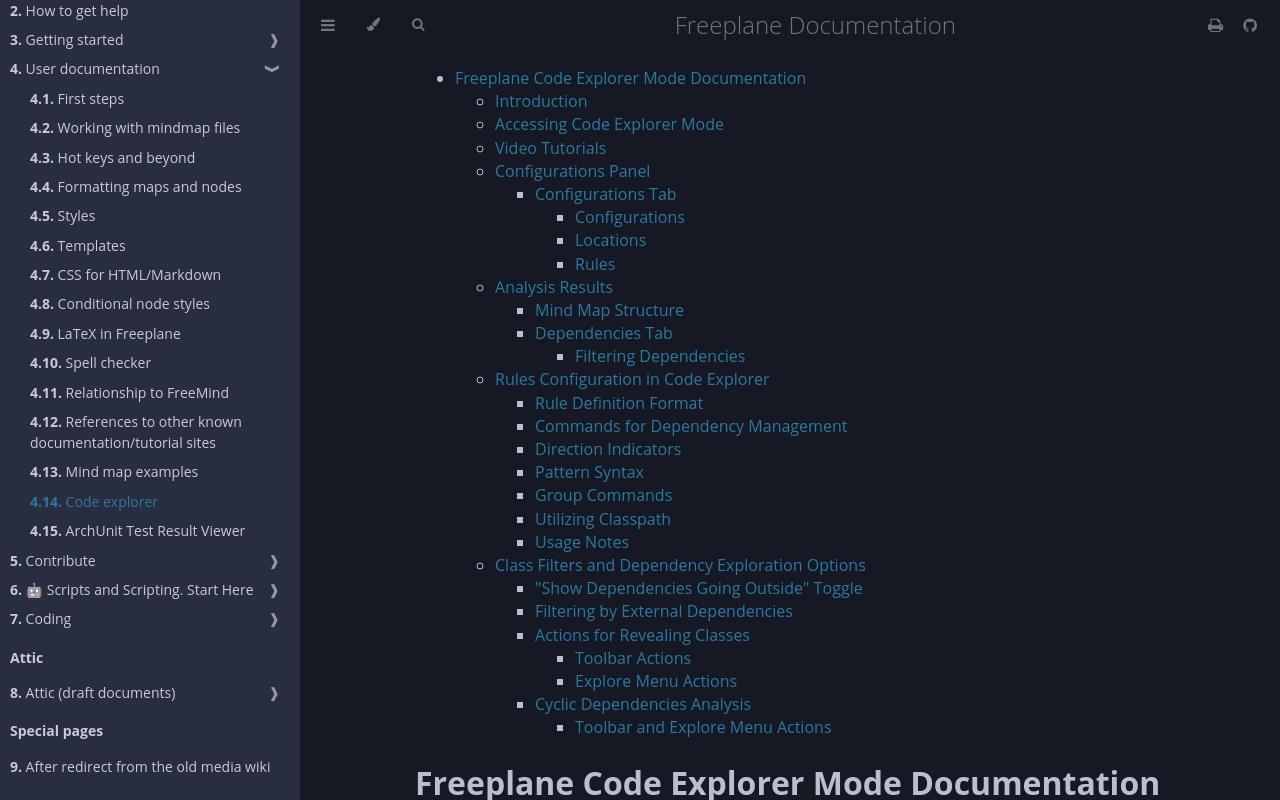1280x800 pixels.
Task: Select the 4.14 Code explorer entry
Action: pos(94,502)
